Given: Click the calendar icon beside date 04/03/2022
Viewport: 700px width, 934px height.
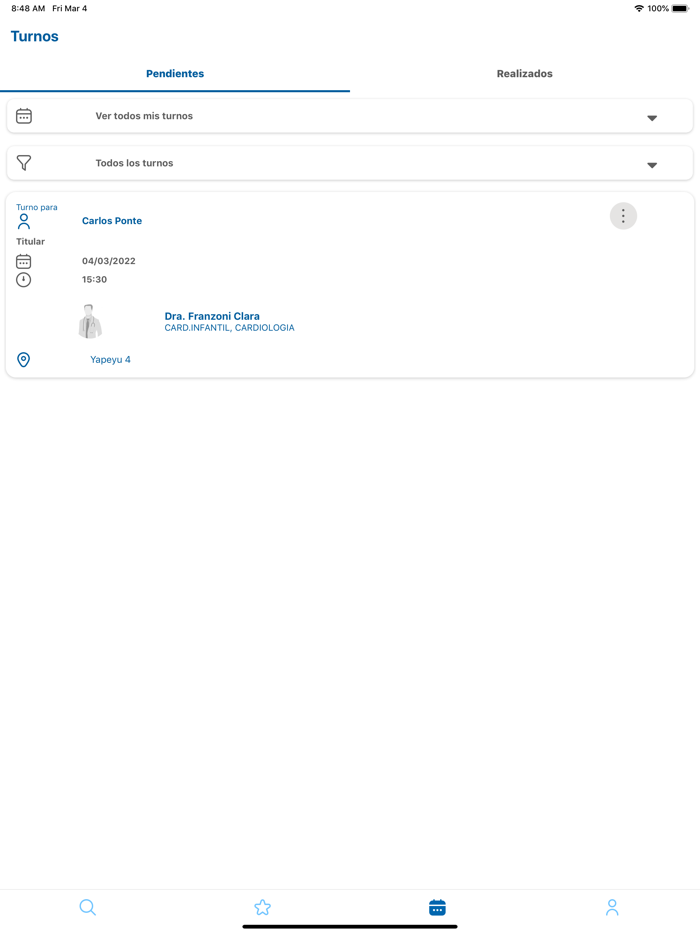Looking at the screenshot, I should tap(24, 260).
